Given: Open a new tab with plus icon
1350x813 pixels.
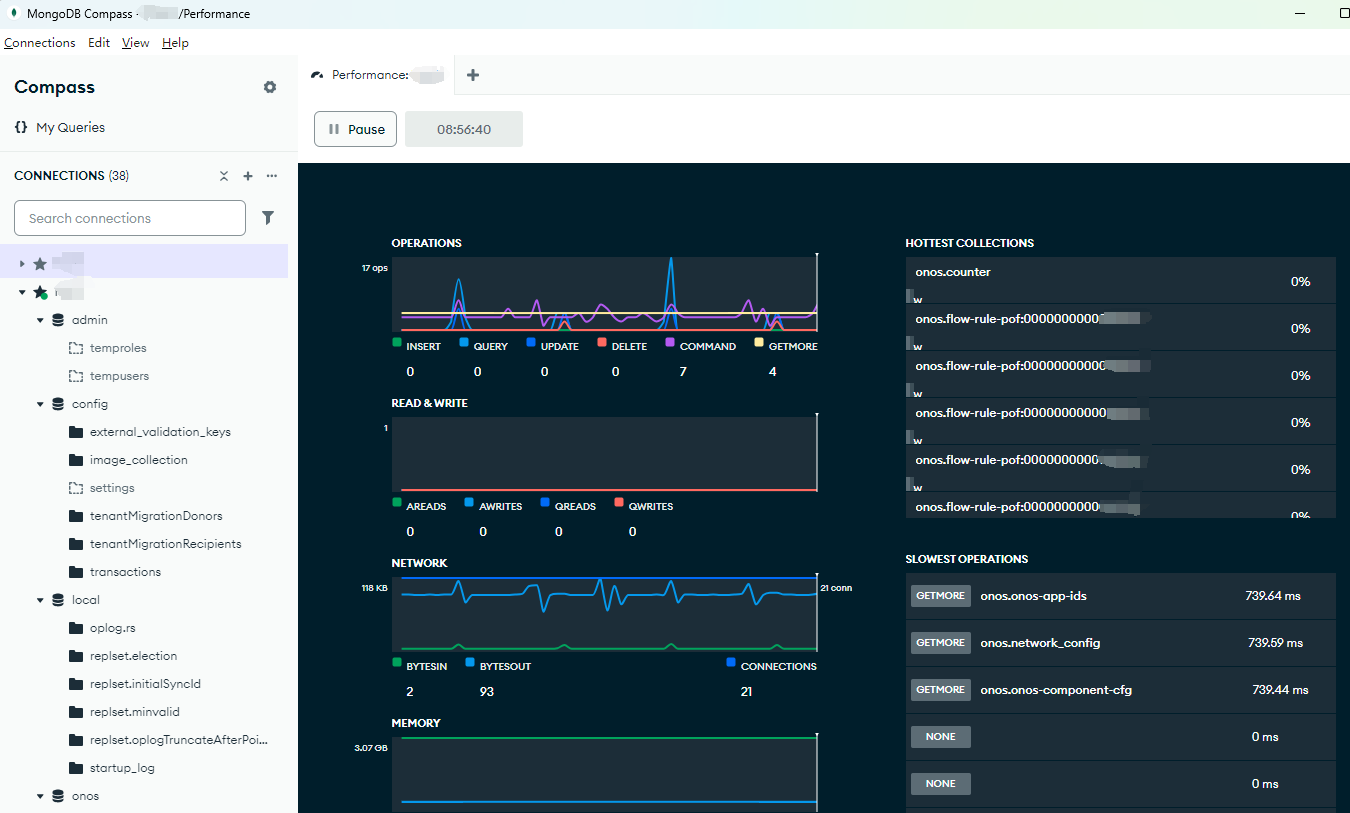Looking at the screenshot, I should click(x=473, y=75).
